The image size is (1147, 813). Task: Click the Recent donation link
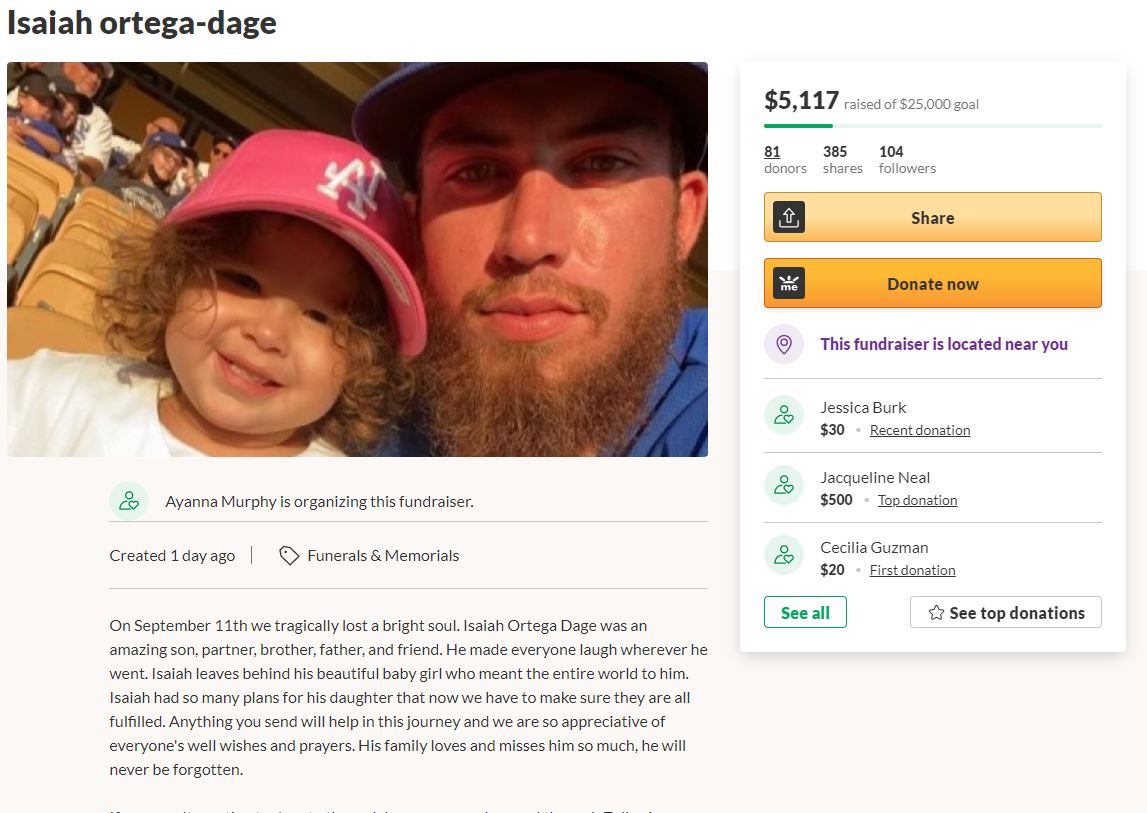click(920, 431)
